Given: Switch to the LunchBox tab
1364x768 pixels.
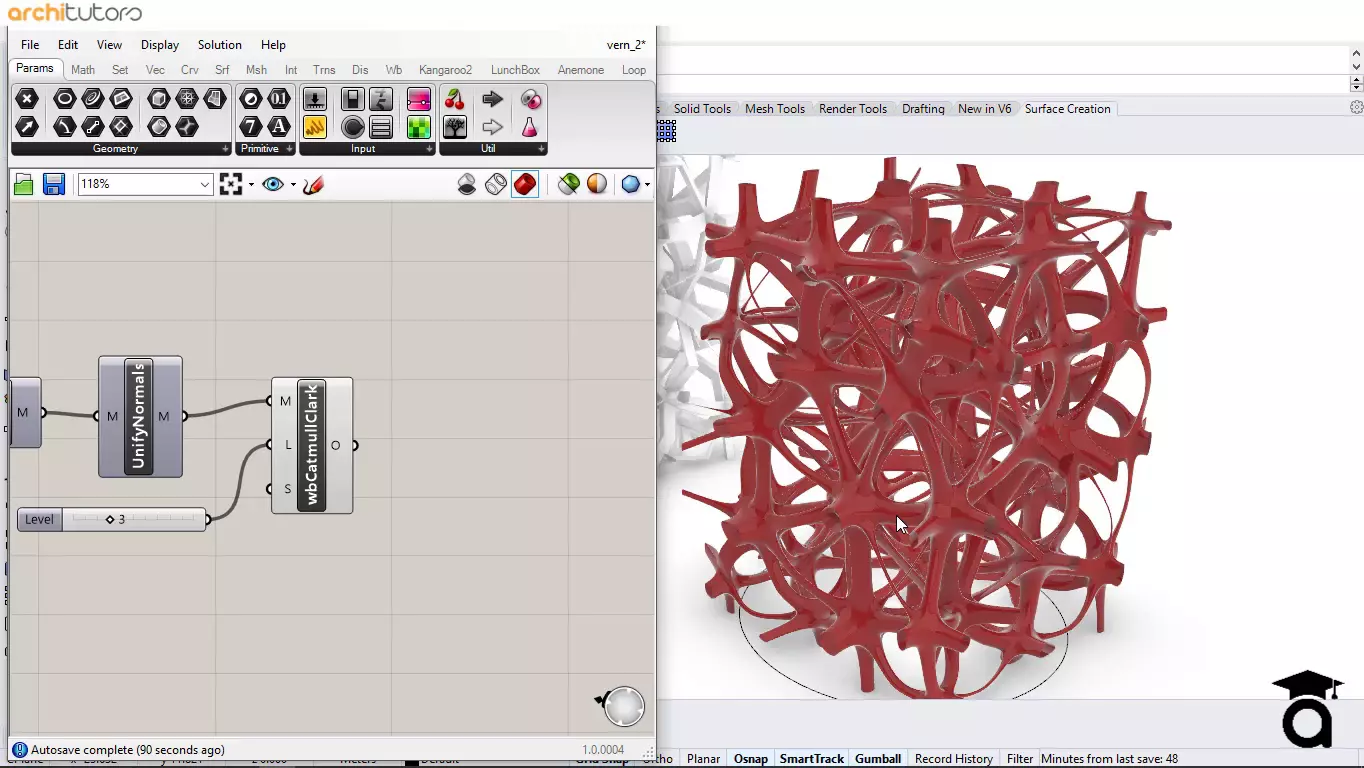Looking at the screenshot, I should pos(515,70).
